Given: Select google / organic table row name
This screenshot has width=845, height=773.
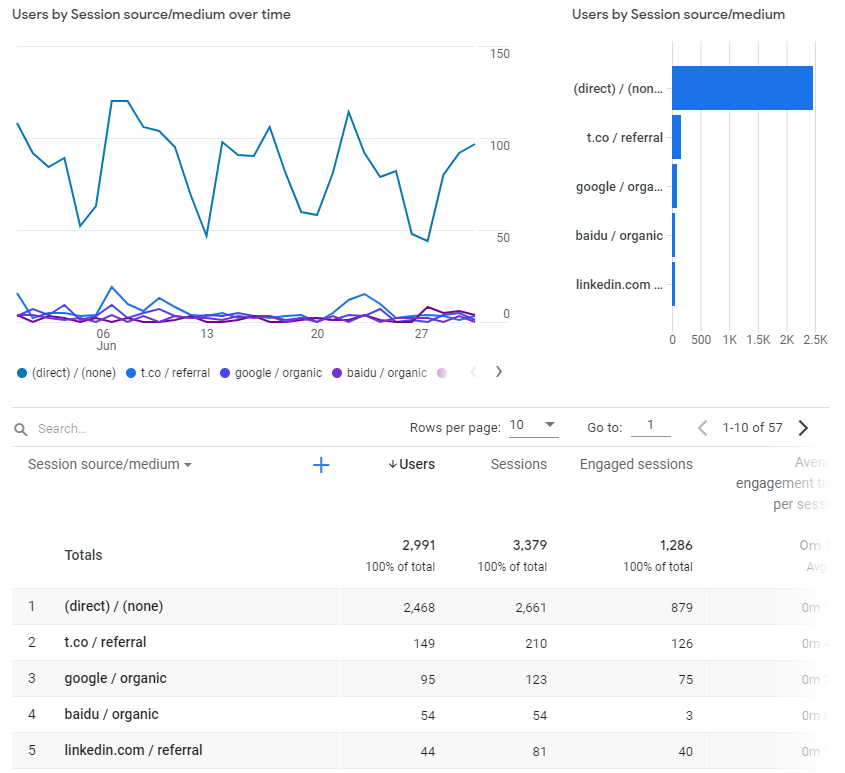Looking at the screenshot, I should click(115, 679).
